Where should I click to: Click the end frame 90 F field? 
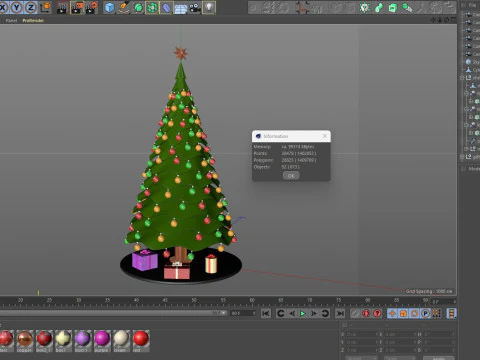point(243,313)
